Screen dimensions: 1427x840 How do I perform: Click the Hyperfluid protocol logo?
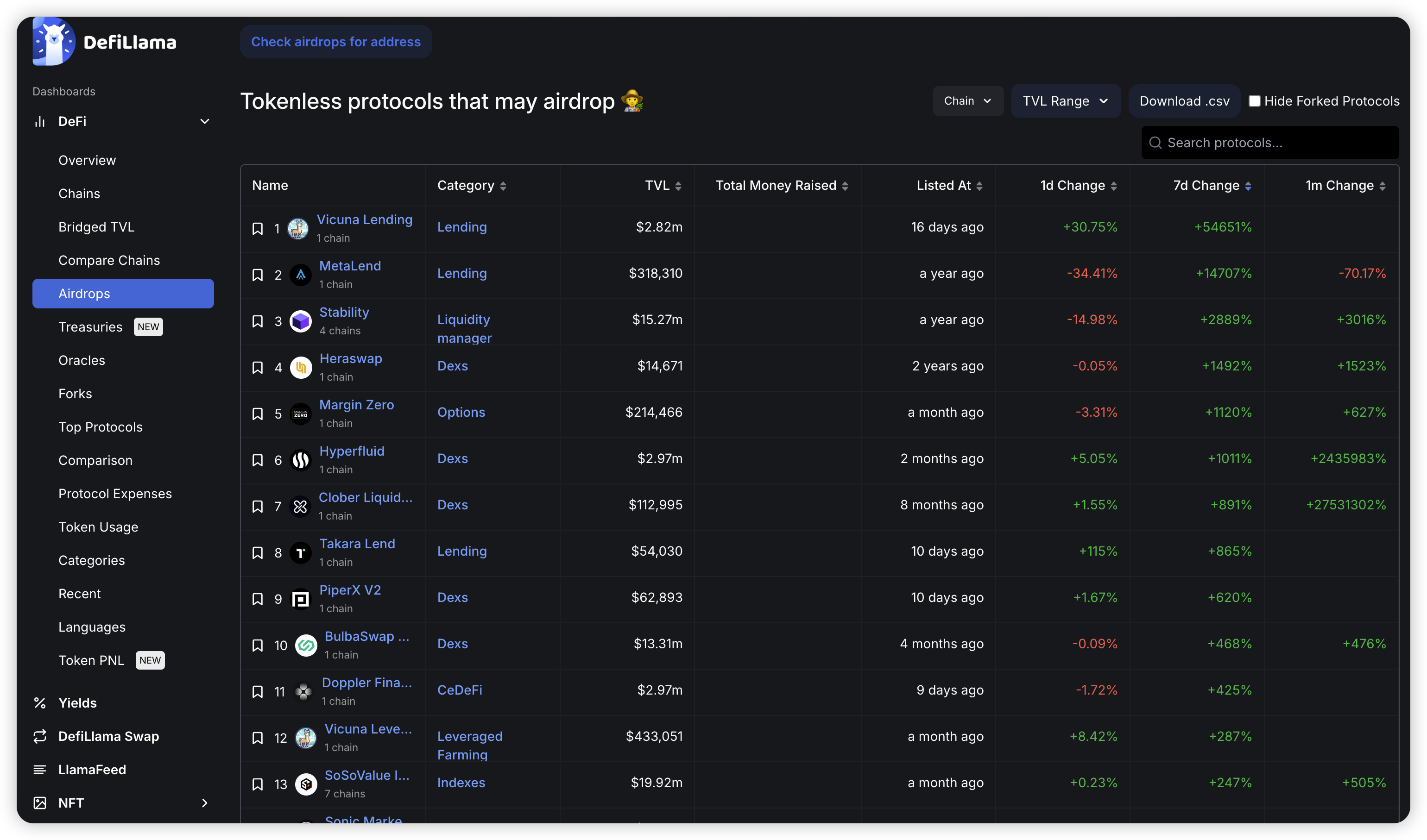pos(301,460)
